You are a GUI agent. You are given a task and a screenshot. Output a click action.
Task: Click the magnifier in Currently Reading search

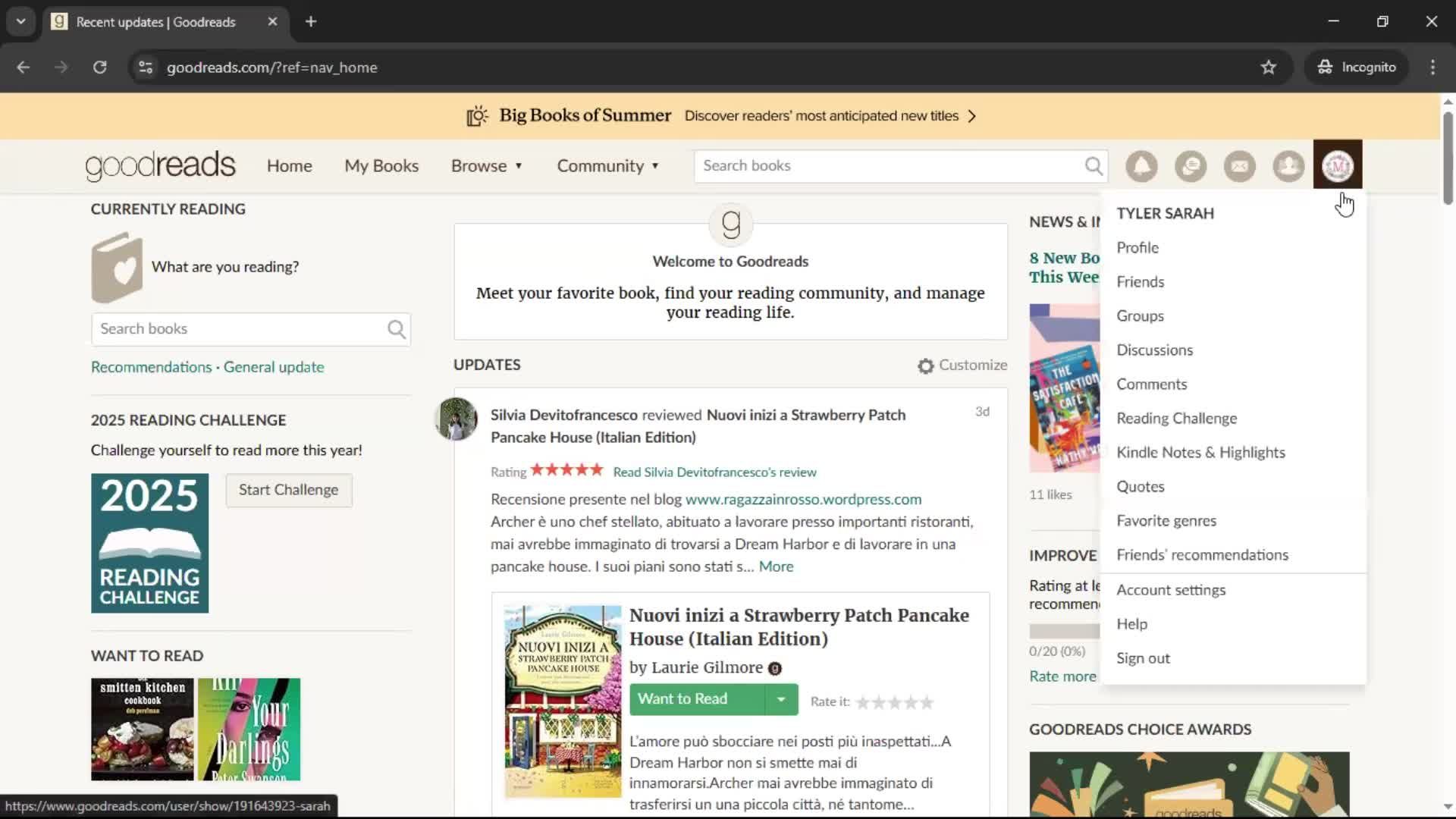(397, 329)
